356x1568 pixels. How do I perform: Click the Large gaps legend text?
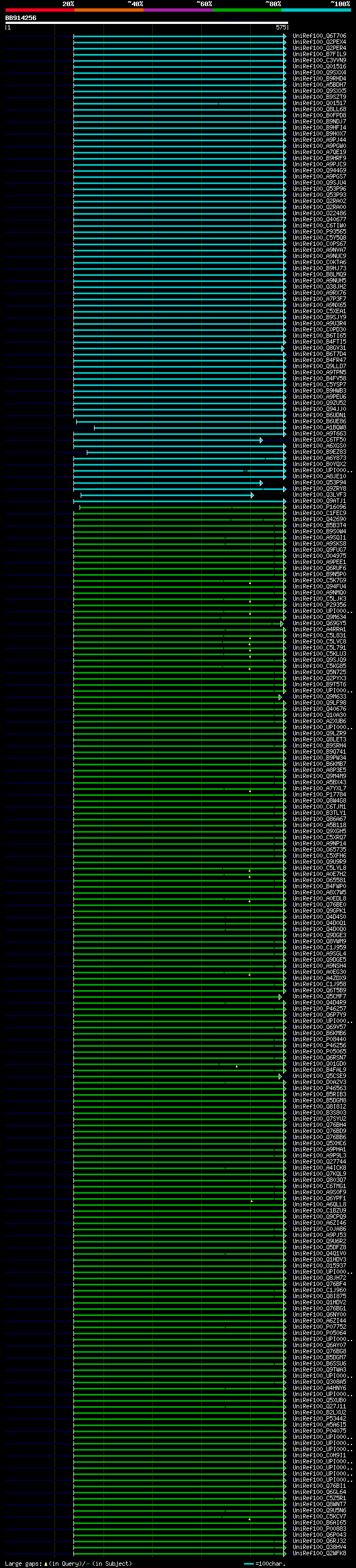coord(68,1564)
